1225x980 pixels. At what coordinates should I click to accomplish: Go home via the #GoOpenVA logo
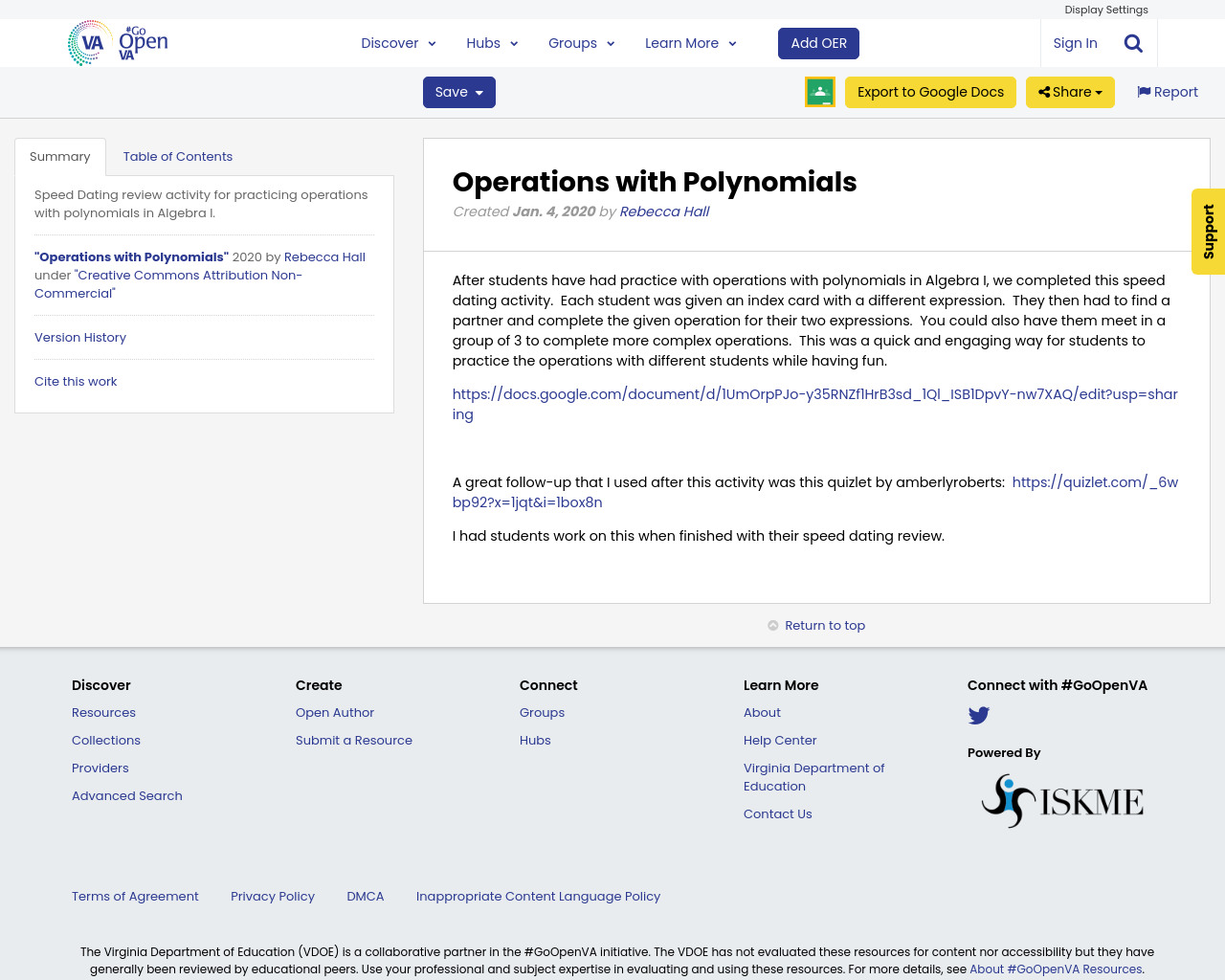[x=117, y=42]
